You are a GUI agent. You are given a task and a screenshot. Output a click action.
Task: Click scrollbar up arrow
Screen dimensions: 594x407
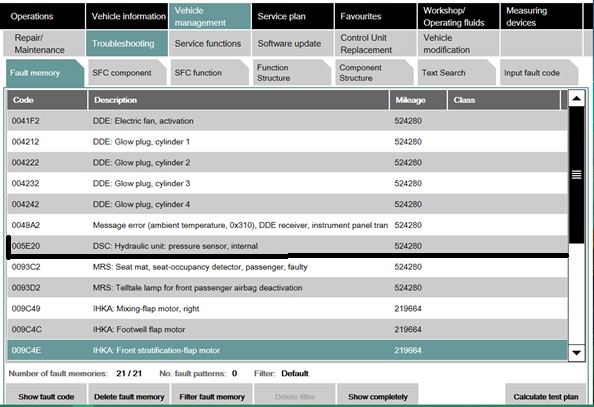(x=577, y=99)
